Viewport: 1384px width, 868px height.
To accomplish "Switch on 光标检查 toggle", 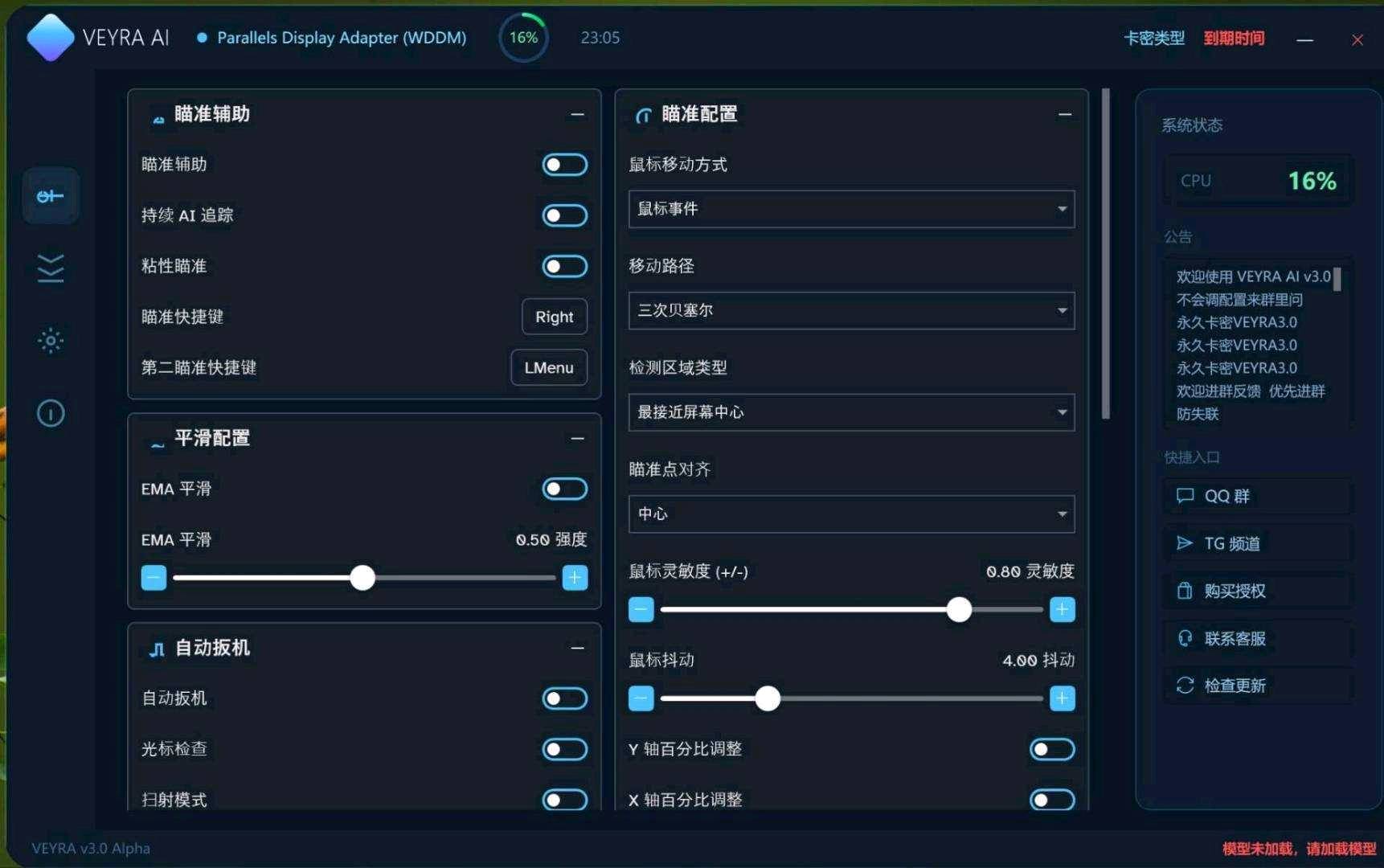I will (564, 749).
